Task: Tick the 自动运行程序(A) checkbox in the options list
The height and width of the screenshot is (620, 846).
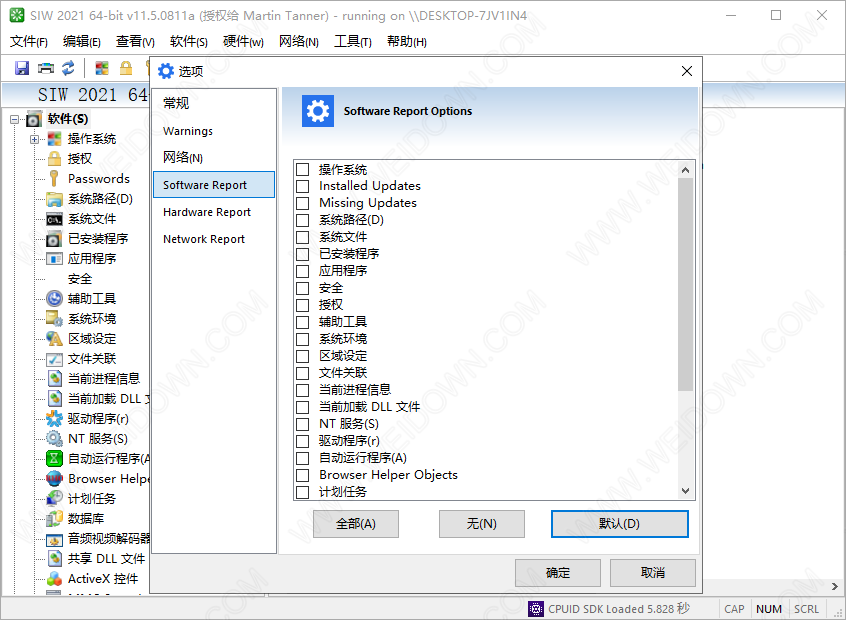Action: [x=303, y=458]
